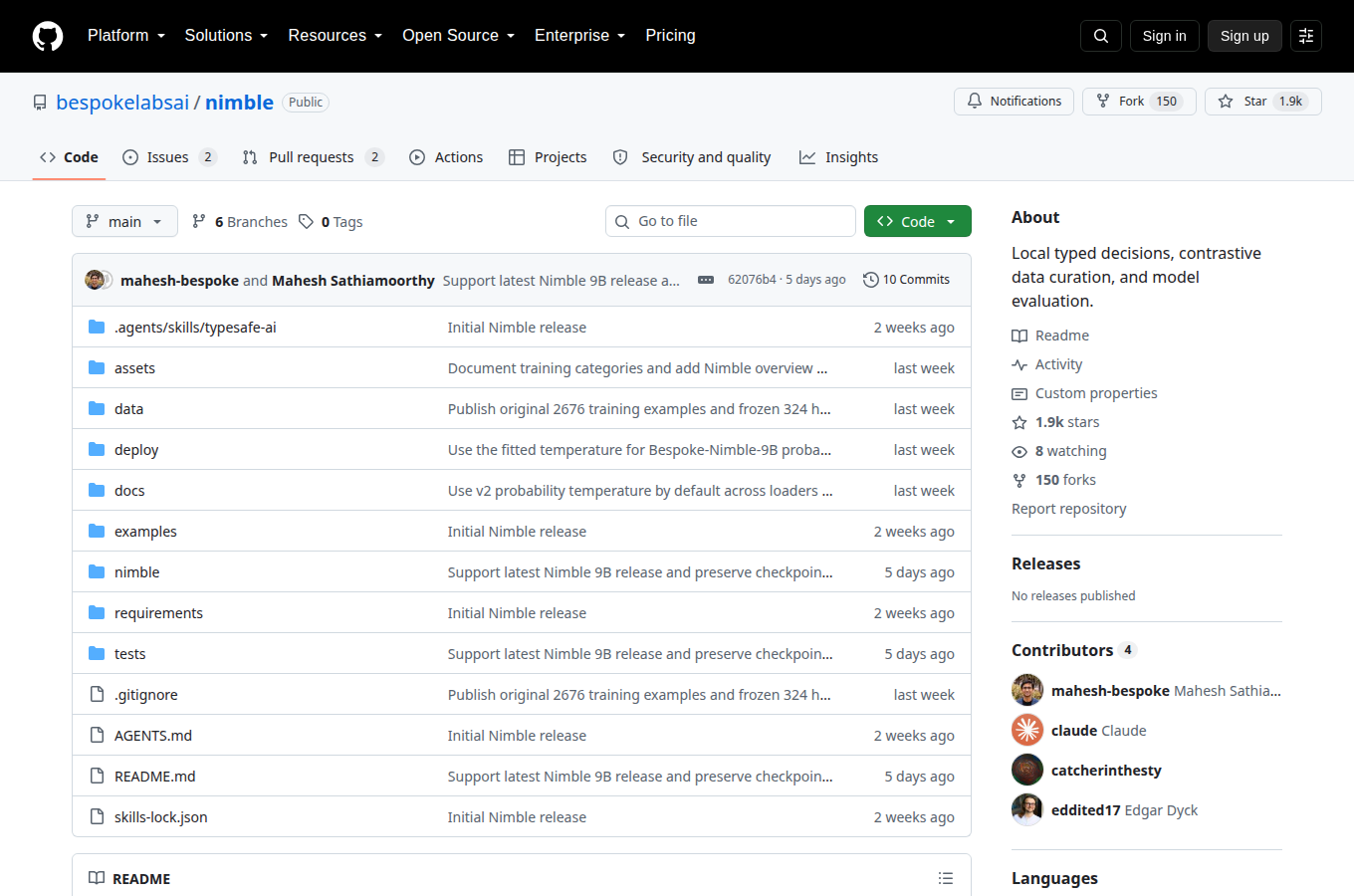Click the claude avatar in Contributors
The image size is (1354, 896).
1027,730
